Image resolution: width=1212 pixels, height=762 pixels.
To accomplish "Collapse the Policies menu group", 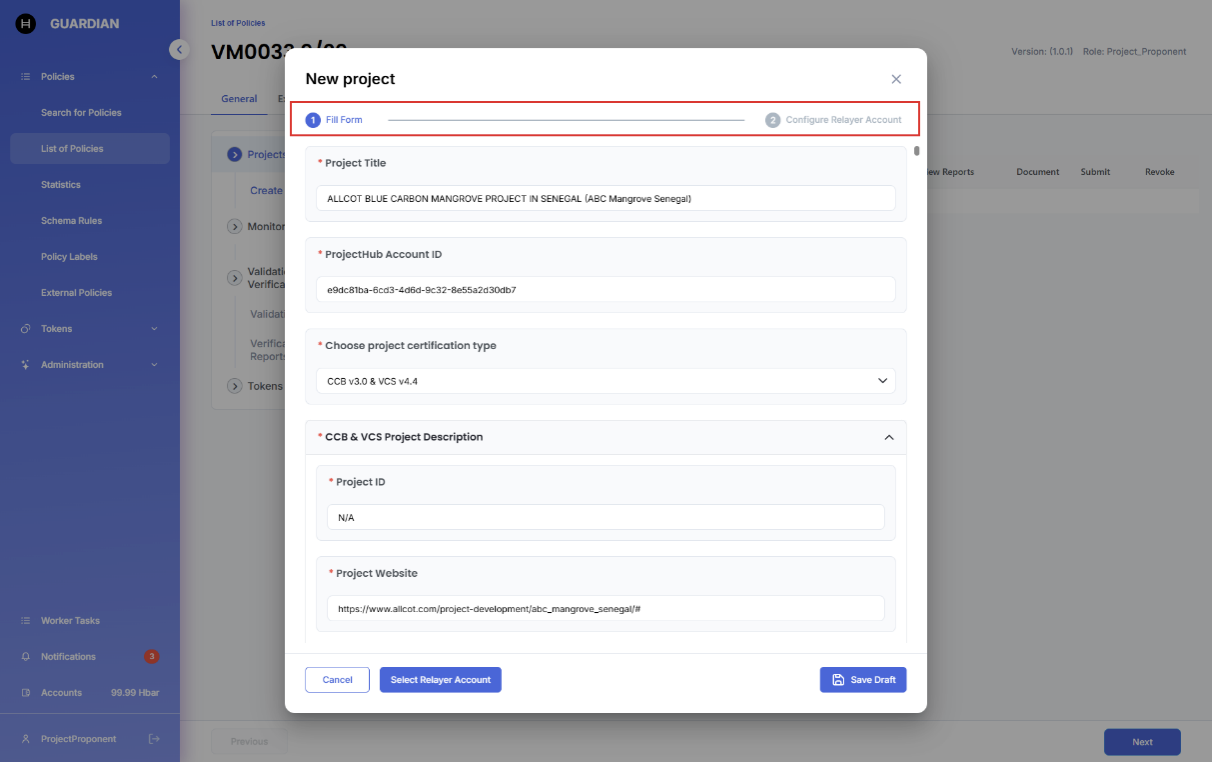I will [154, 77].
